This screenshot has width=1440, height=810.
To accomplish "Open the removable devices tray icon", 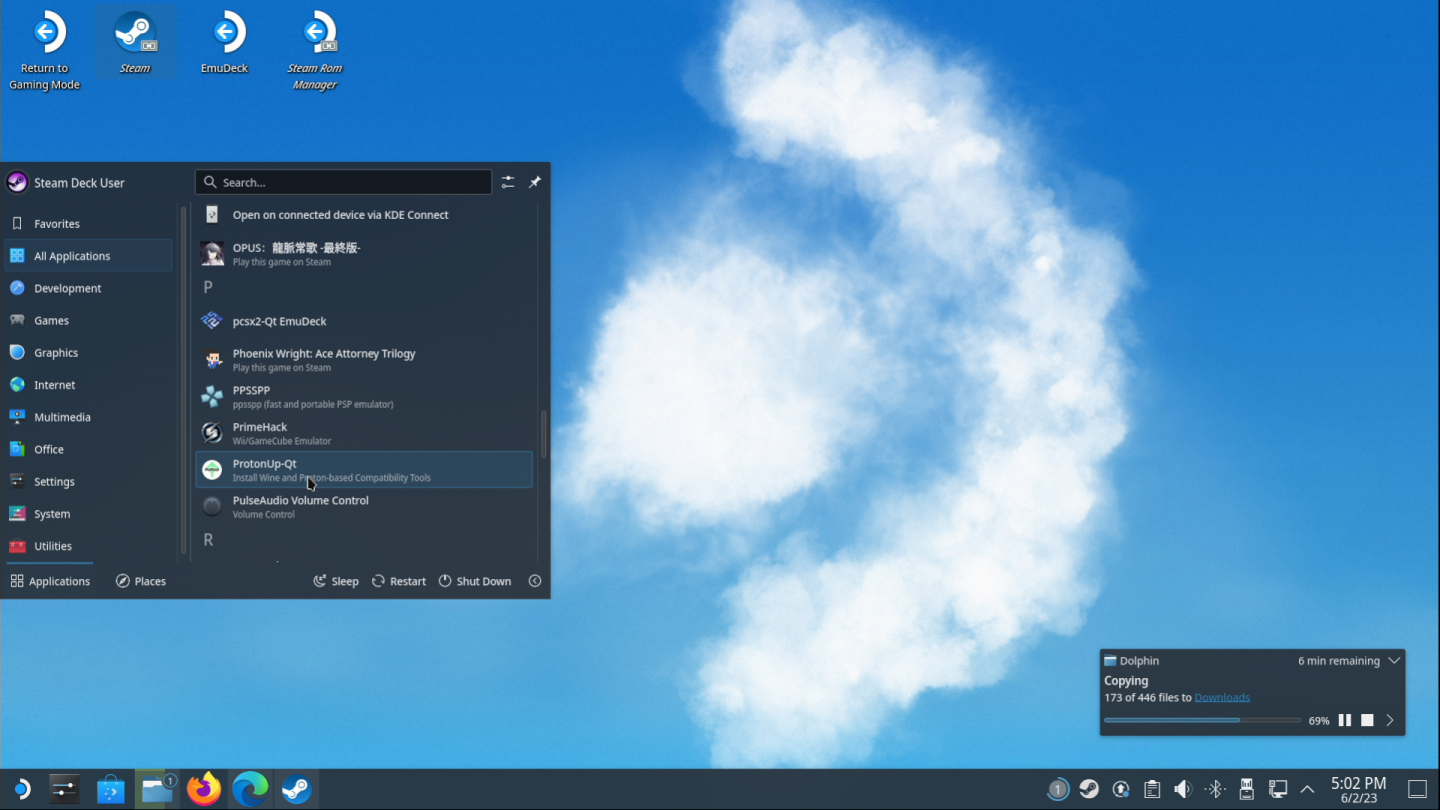I will click(1246, 790).
